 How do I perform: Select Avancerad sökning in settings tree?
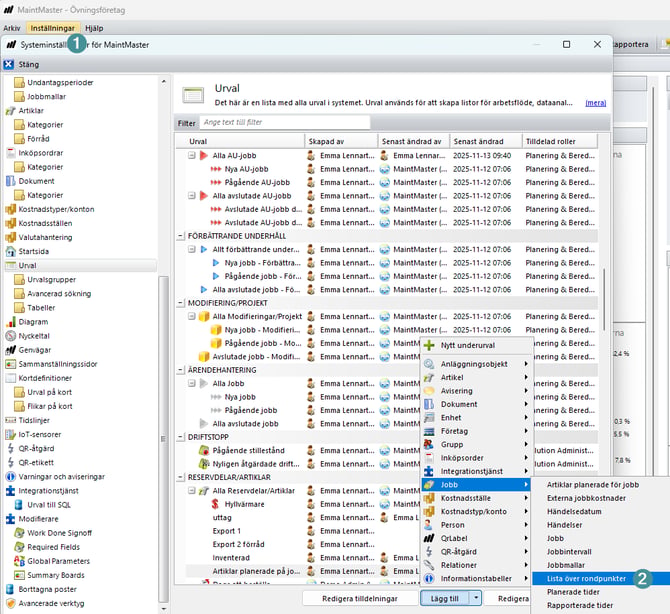[59, 294]
